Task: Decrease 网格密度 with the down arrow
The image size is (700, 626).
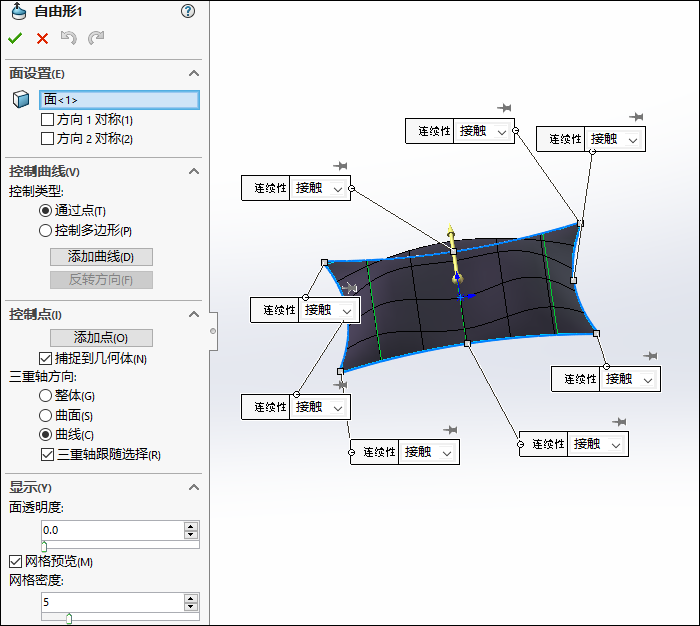Action: 191,607
